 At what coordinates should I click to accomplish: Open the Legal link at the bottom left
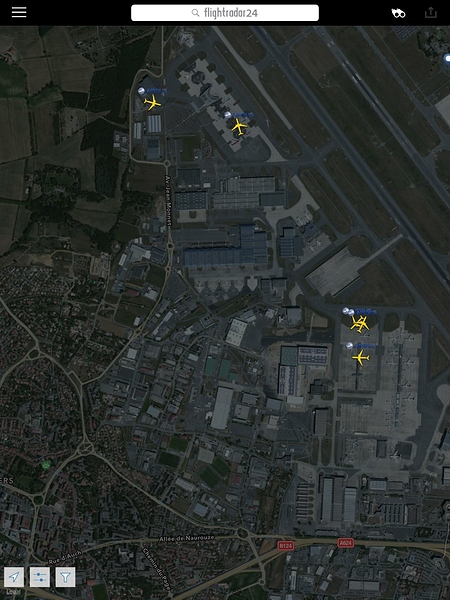[13, 592]
